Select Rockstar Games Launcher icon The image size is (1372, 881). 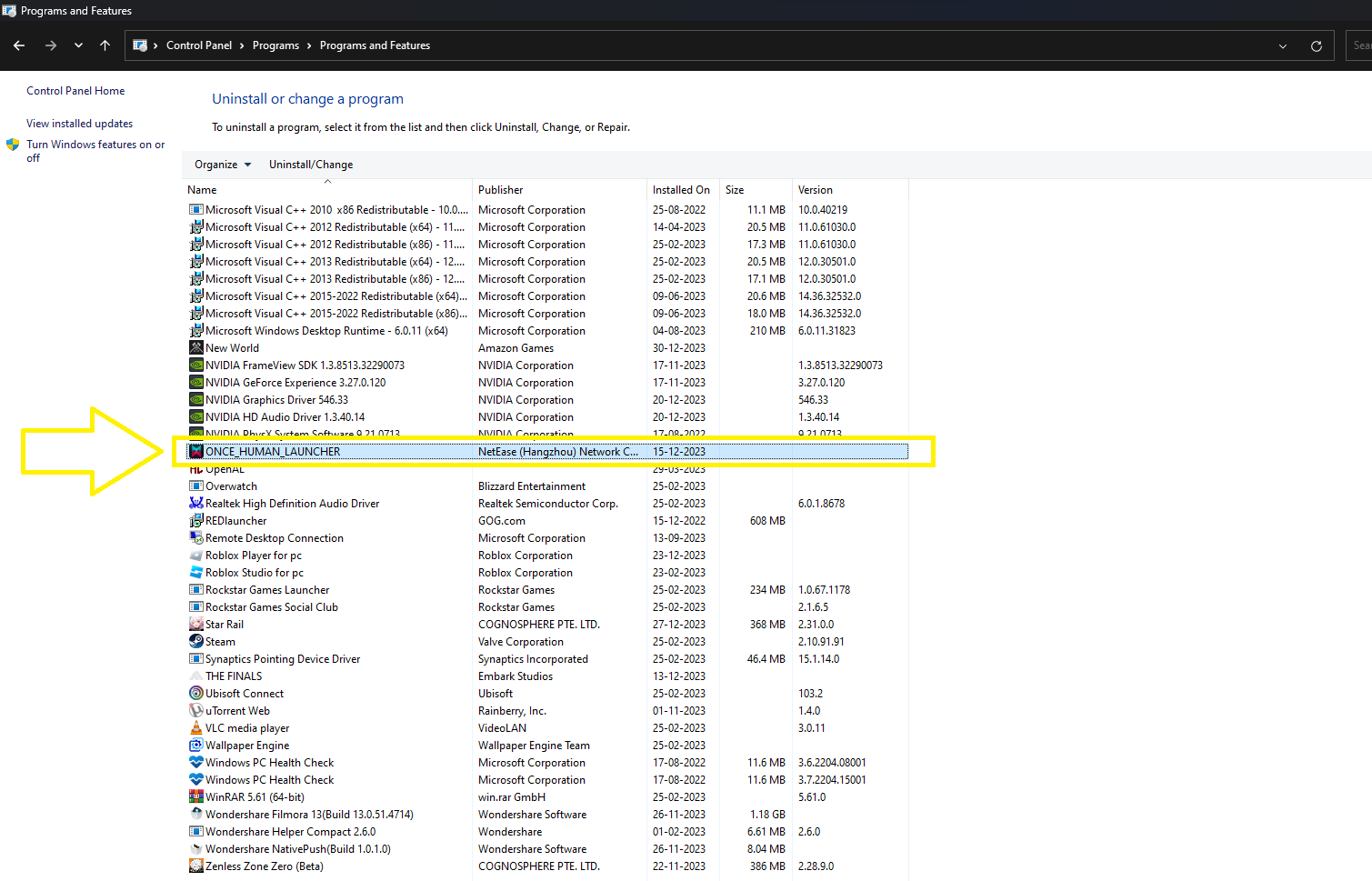(195, 590)
